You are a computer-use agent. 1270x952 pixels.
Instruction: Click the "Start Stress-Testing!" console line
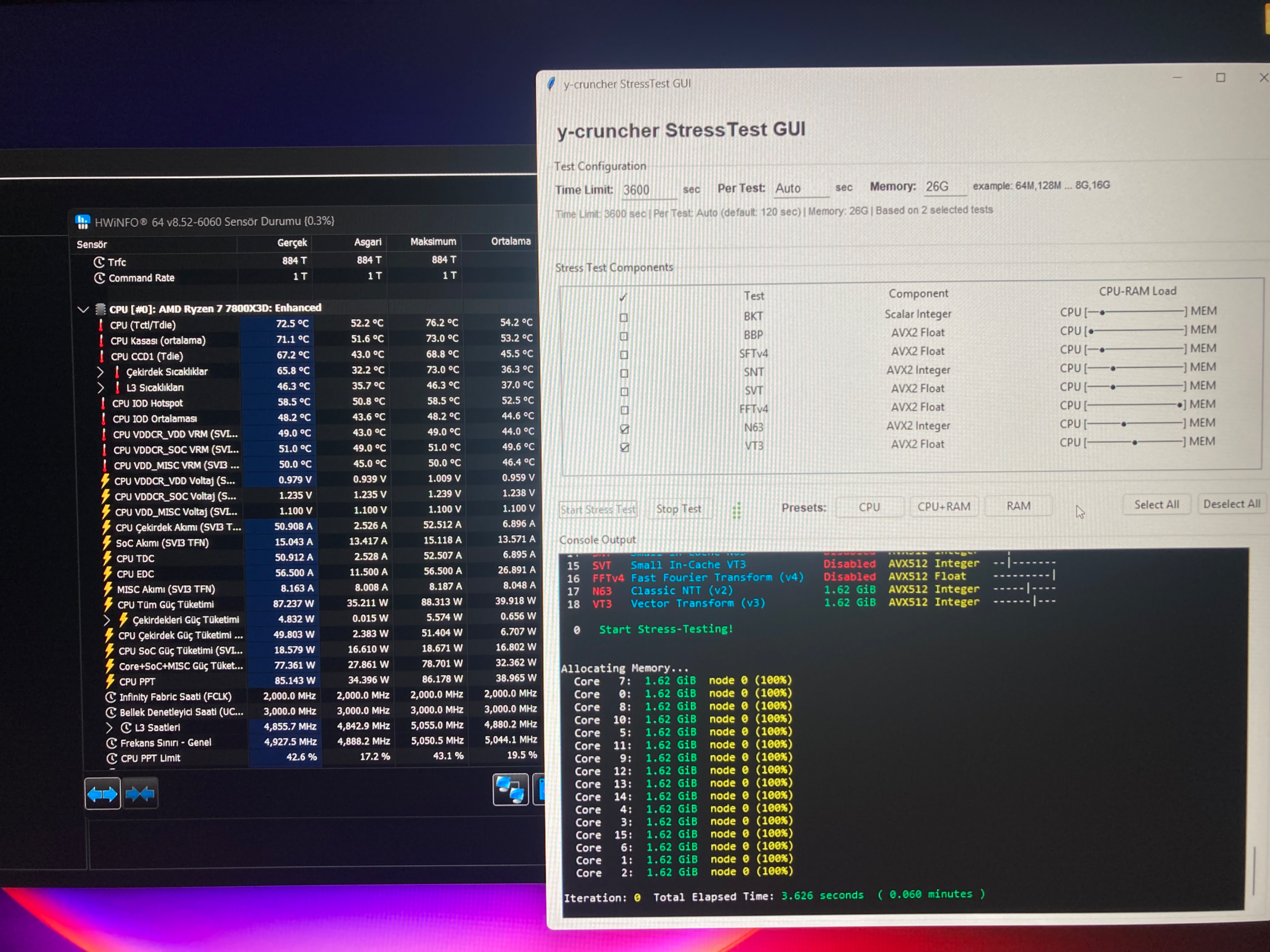click(666, 629)
